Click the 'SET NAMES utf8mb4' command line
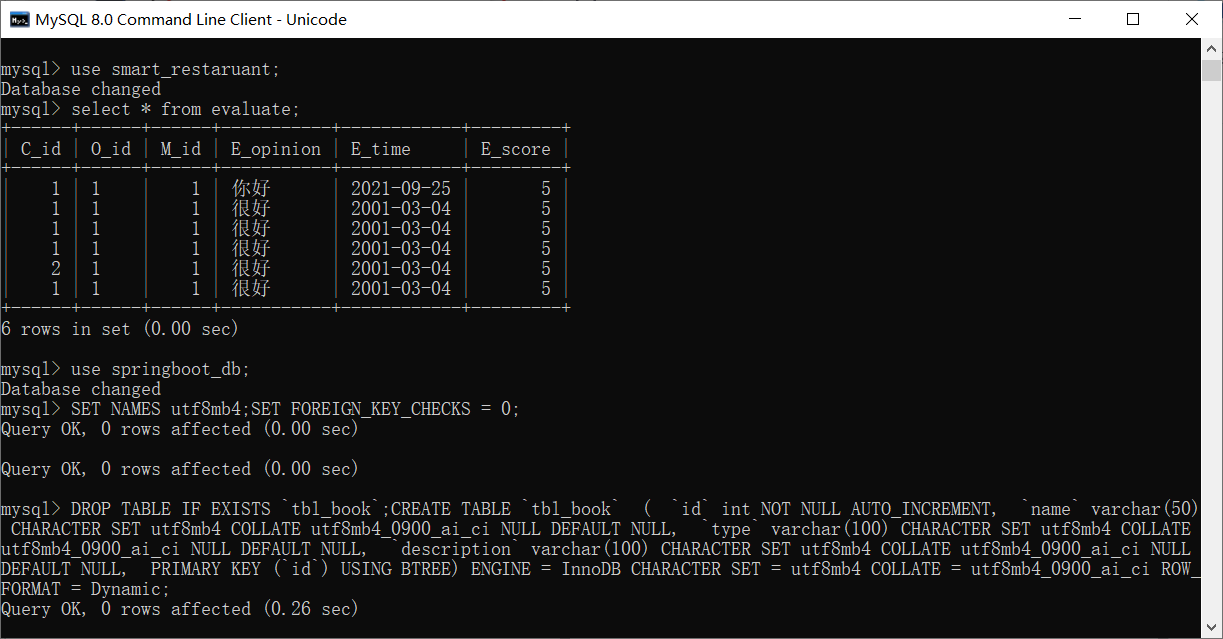The width and height of the screenshot is (1223, 639). [x=261, y=409]
